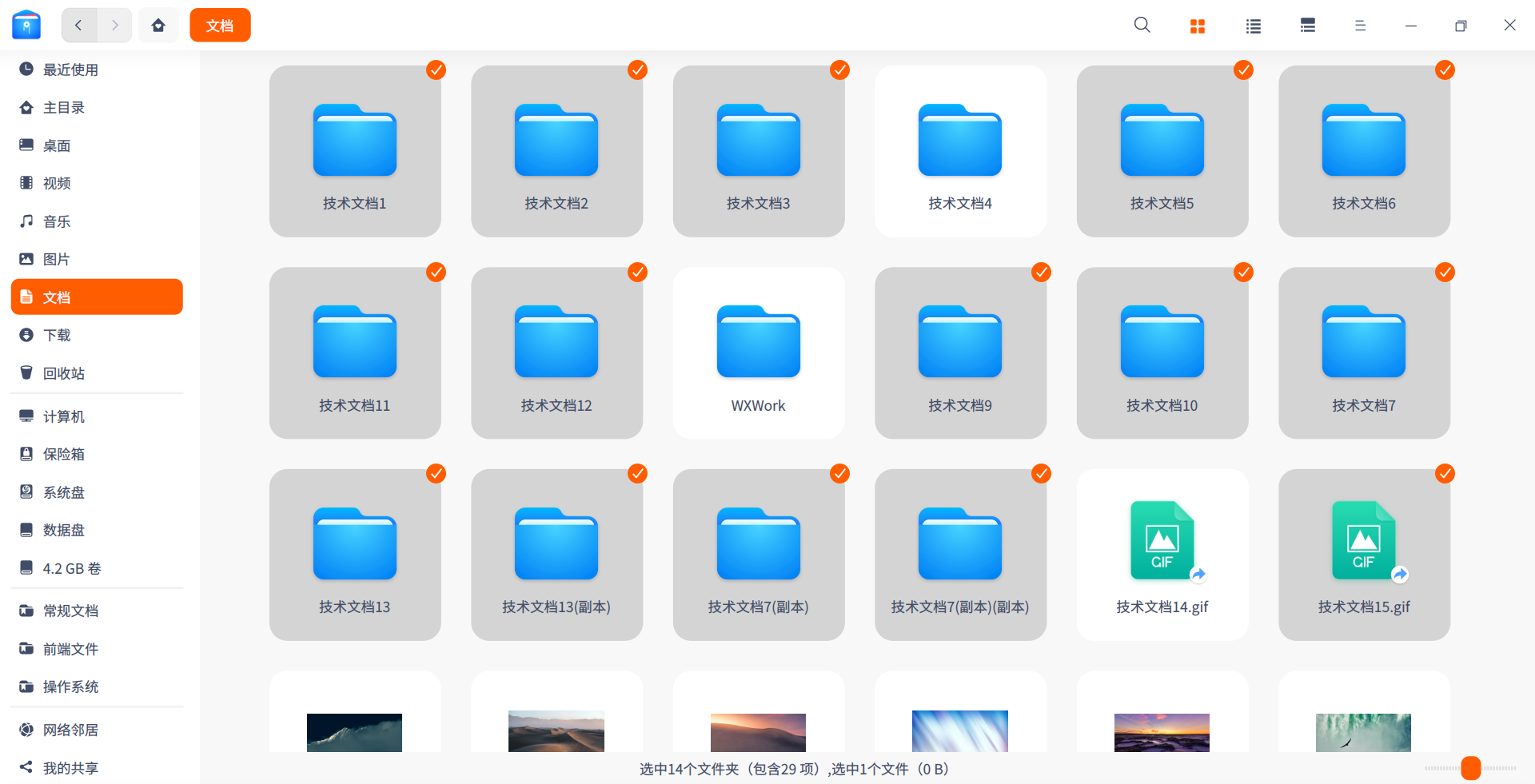Uncheck the 技术文档12 folder checkmark
This screenshot has height=784, width=1535.
pyautogui.click(x=637, y=273)
